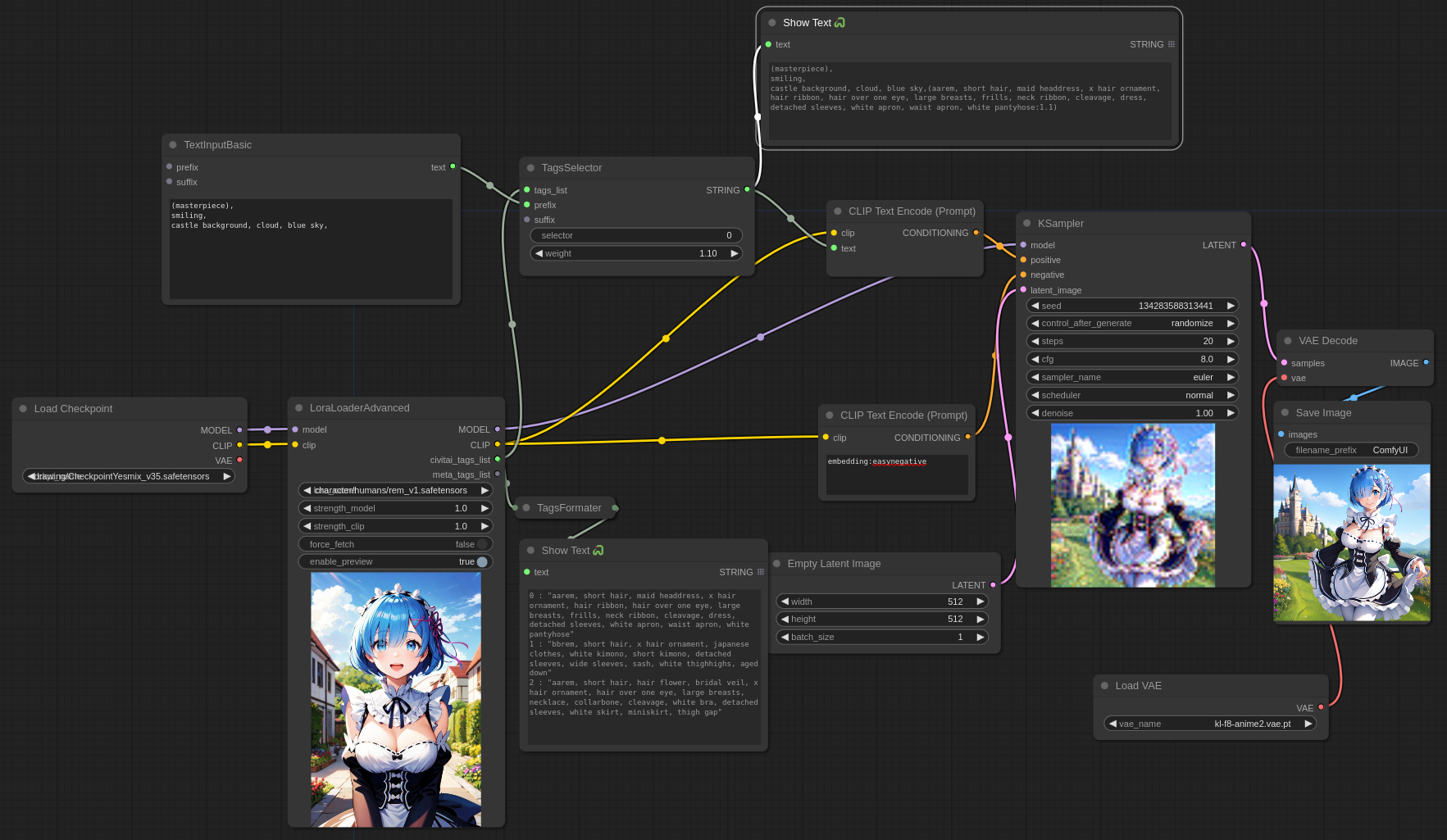Image resolution: width=1447 pixels, height=840 pixels.
Task: Toggle the force_fetch switch in LoraLoaderAdvanced
Action: click(482, 544)
